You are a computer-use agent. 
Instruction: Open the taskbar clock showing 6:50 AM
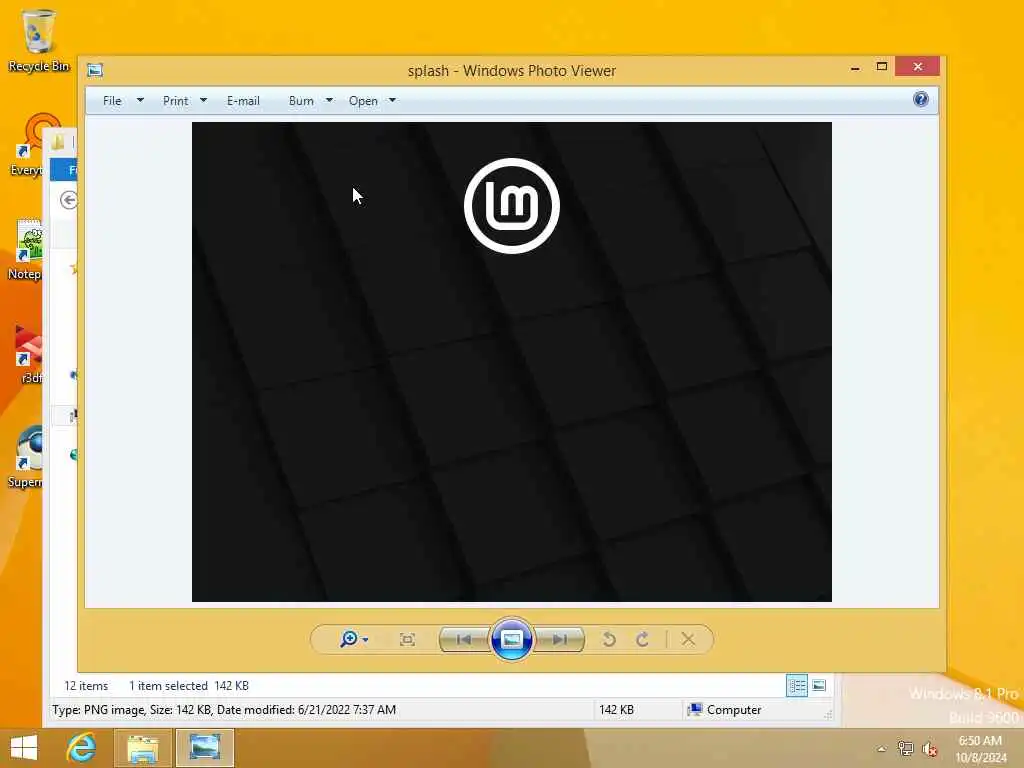[x=980, y=749]
